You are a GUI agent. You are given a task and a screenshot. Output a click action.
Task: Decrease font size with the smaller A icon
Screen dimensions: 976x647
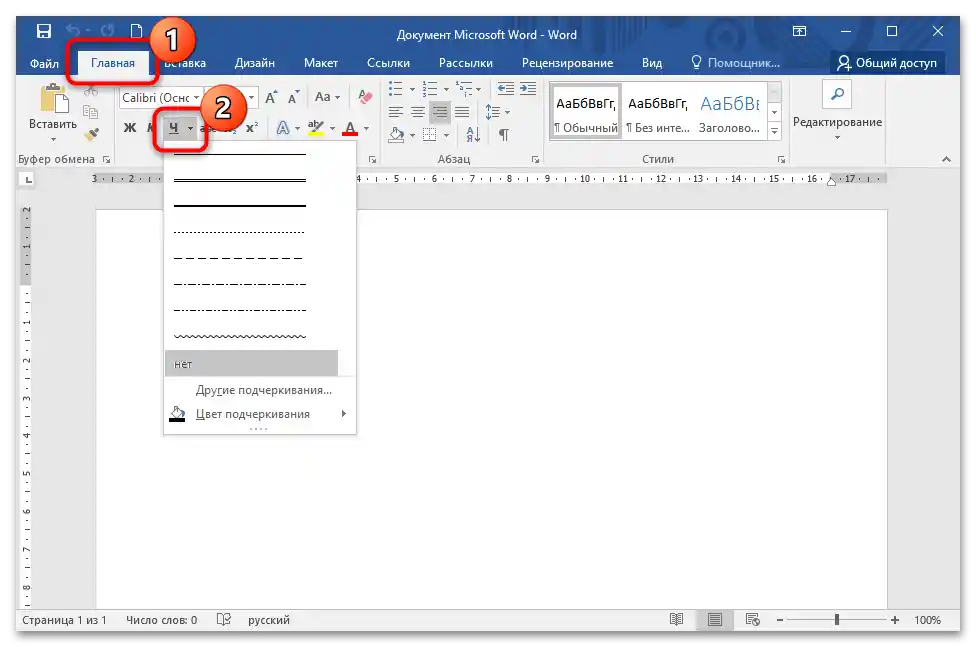[293, 98]
